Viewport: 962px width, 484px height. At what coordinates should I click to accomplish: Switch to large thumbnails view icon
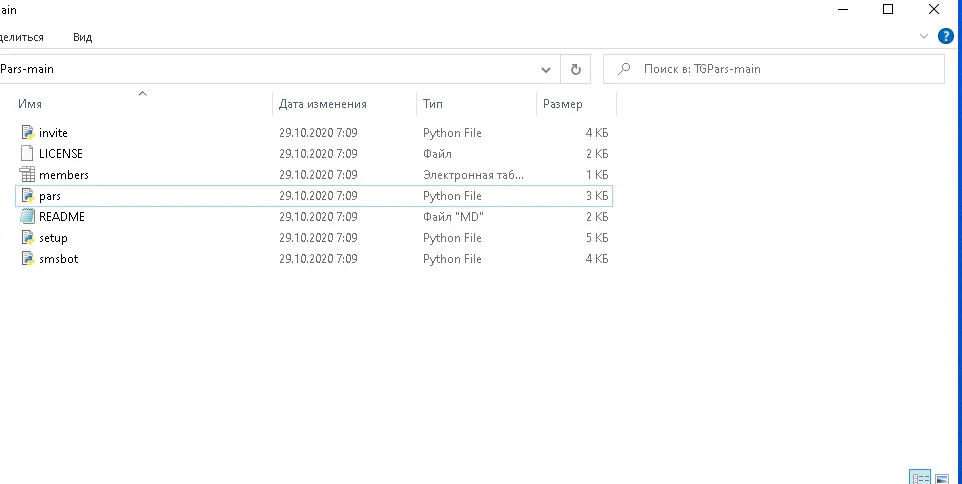pyautogui.click(x=942, y=477)
